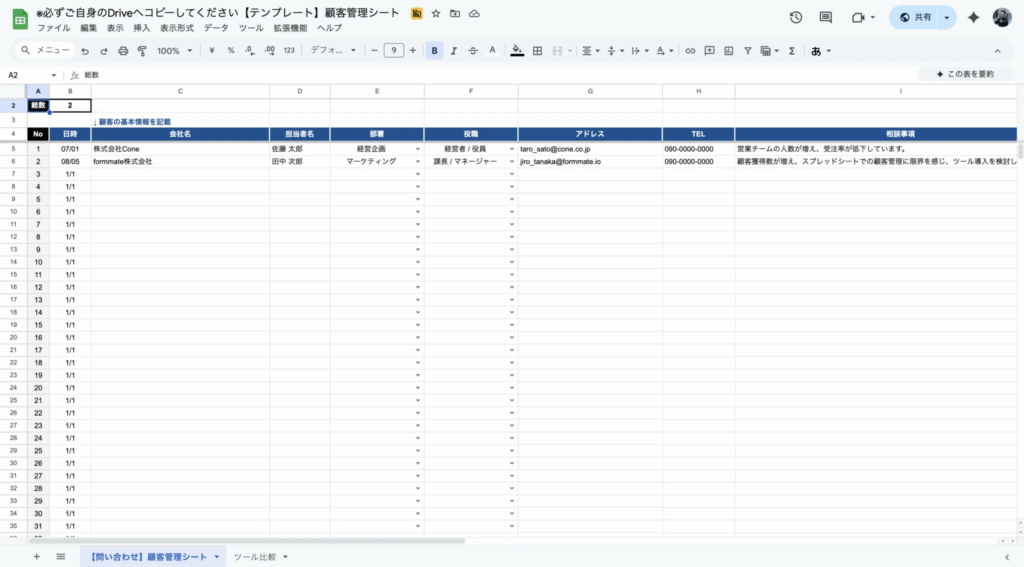This screenshot has height=567, width=1024.
Task: Click the この表を要約 button
Action: tap(964, 74)
